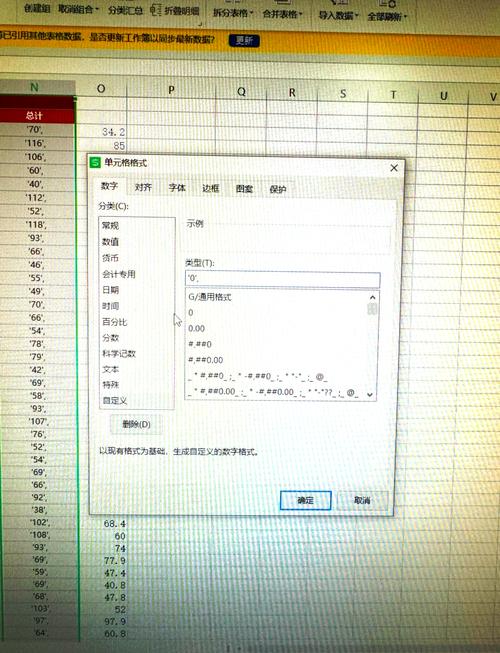500x653 pixels.
Task: Select 分数 category
Action: coord(137,338)
